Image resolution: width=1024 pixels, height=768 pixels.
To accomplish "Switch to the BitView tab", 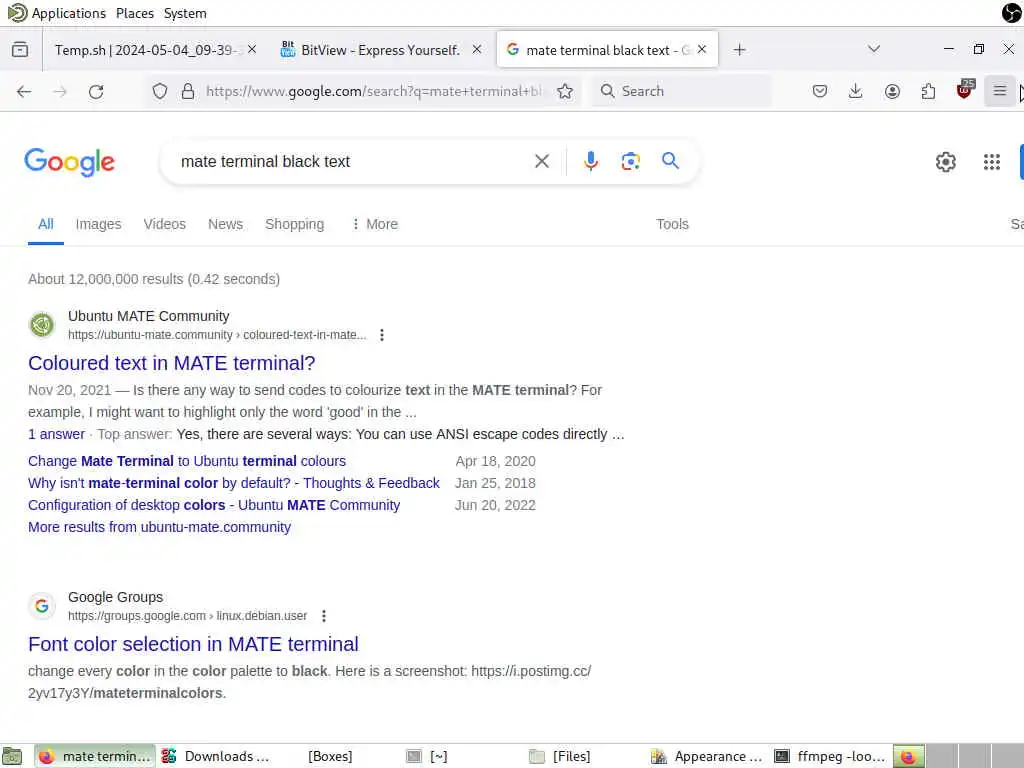I will (380, 50).
